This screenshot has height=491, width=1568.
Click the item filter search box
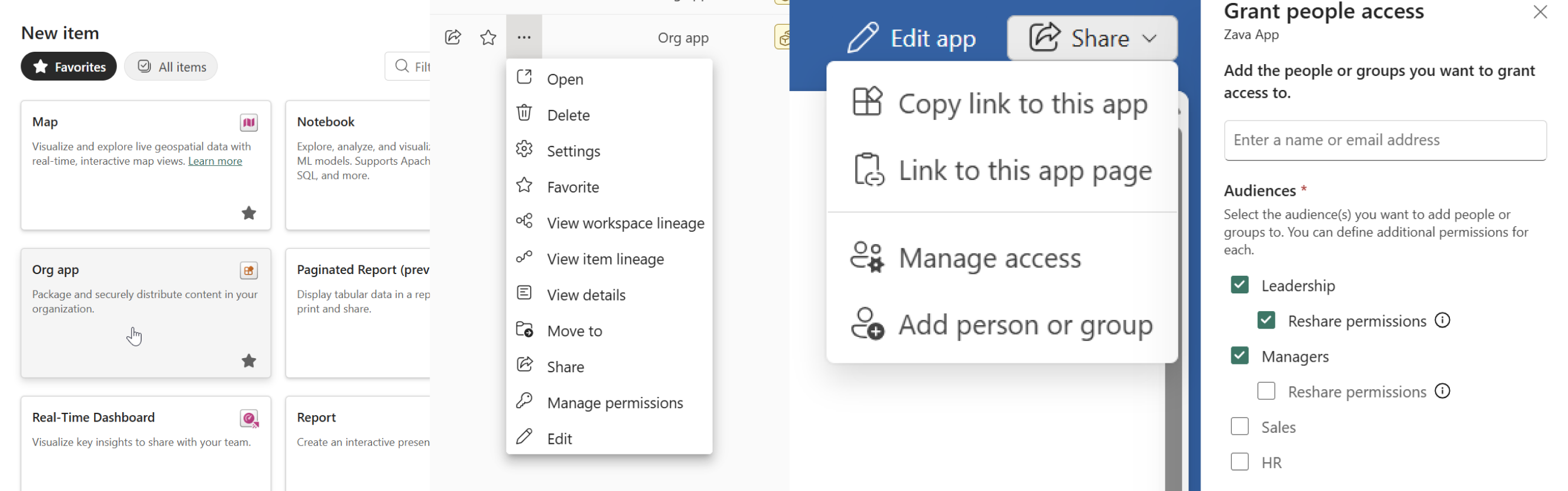408,66
